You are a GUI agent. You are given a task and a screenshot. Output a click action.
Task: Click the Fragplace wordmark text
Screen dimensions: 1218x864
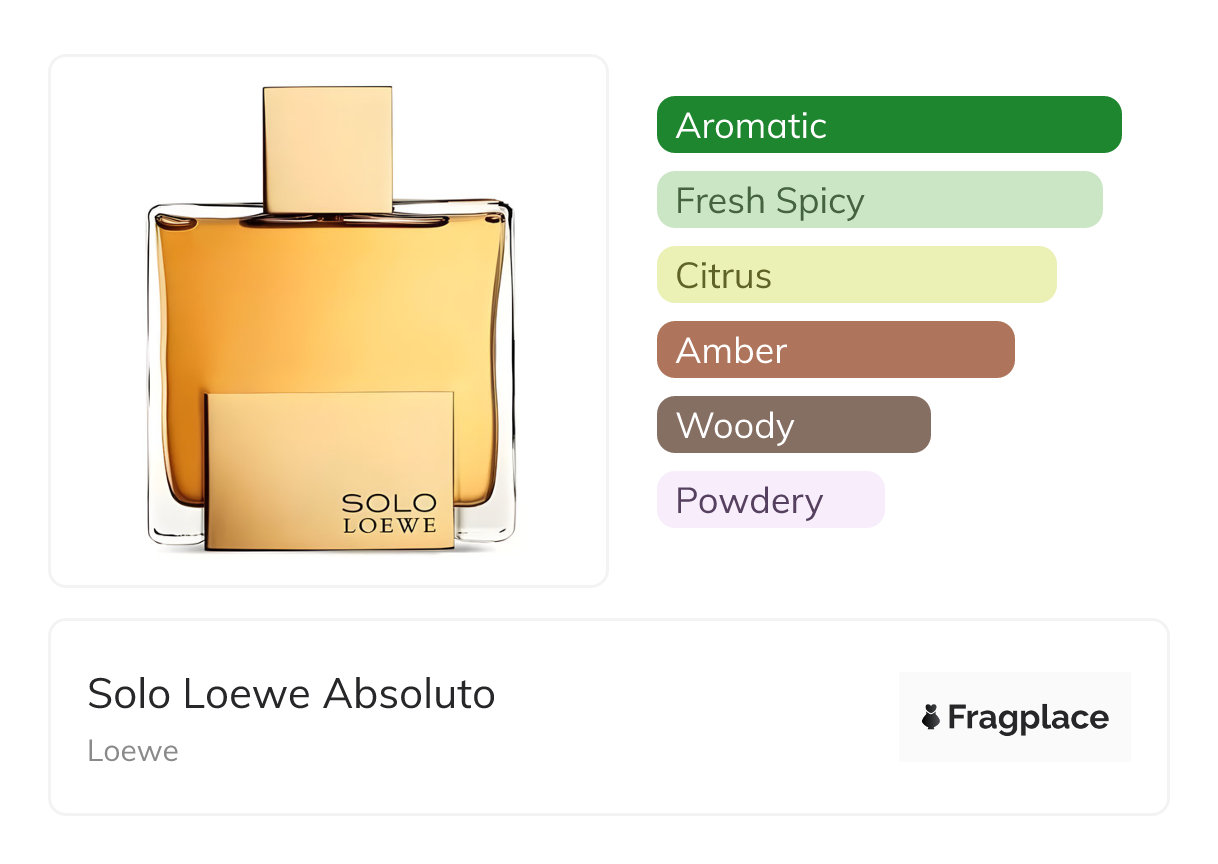pyautogui.click(x=1028, y=717)
